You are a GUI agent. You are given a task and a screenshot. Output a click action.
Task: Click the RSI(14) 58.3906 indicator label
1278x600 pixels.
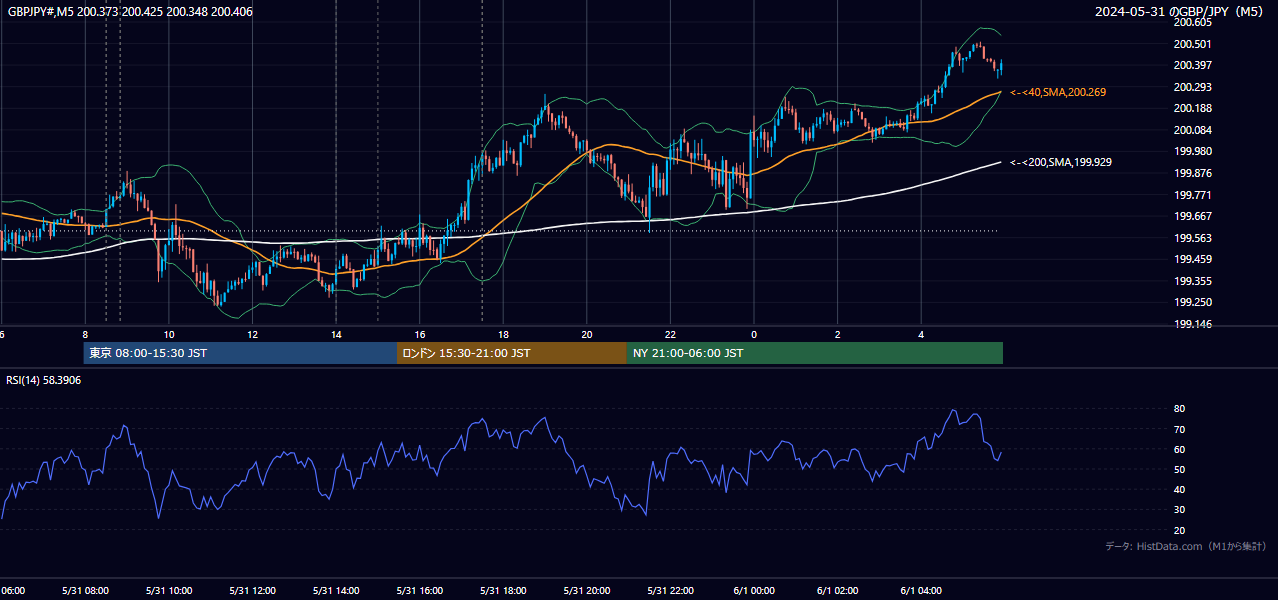tap(43, 380)
